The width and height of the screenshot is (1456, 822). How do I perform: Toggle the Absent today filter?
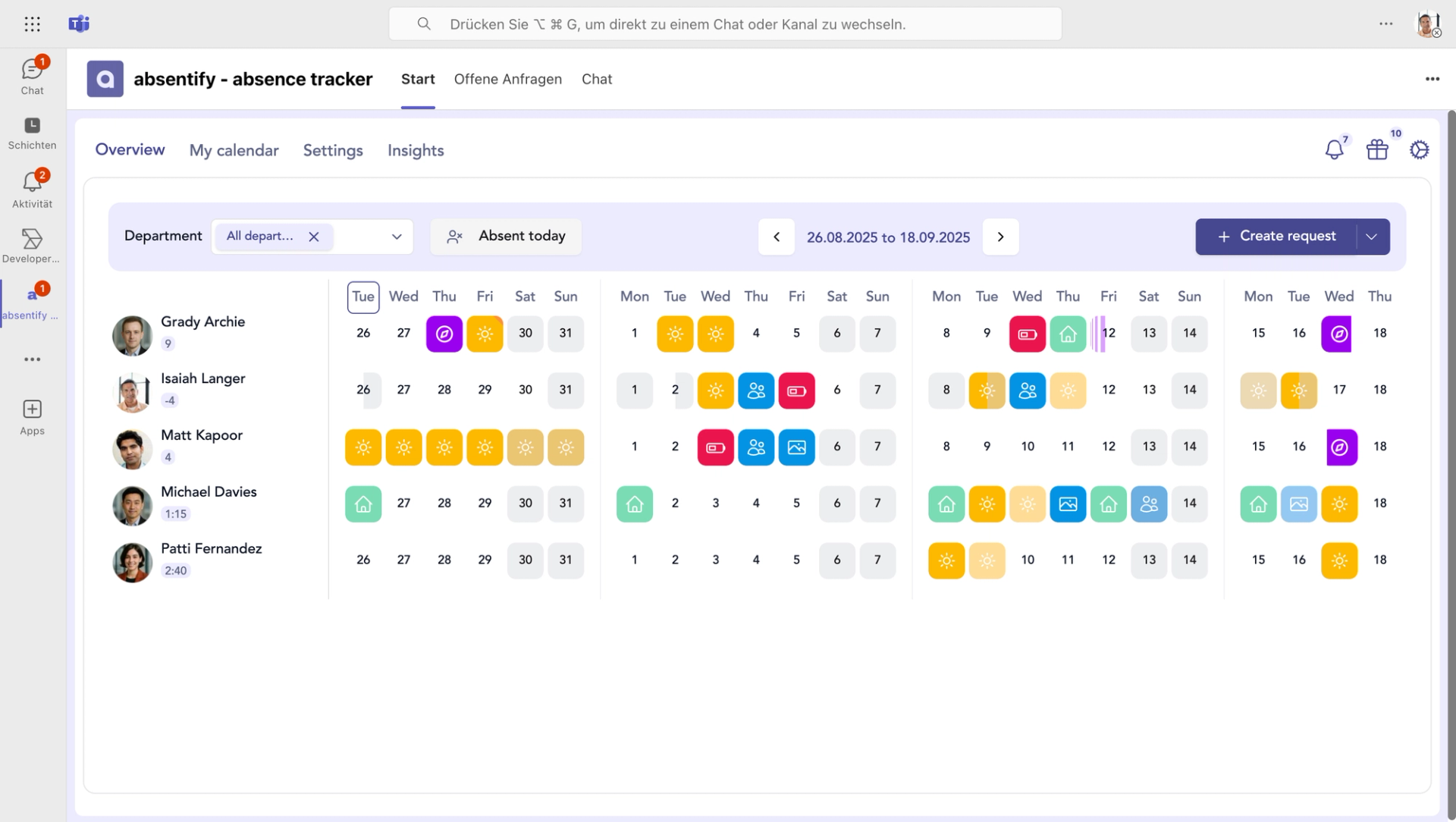506,237
